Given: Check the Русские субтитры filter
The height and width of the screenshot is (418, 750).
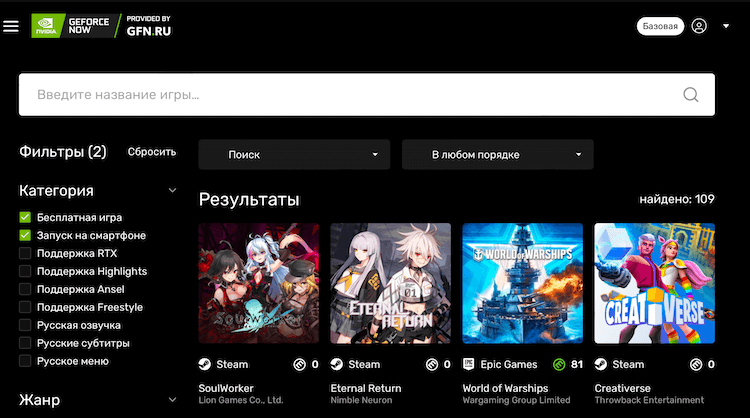Looking at the screenshot, I should pos(25,343).
